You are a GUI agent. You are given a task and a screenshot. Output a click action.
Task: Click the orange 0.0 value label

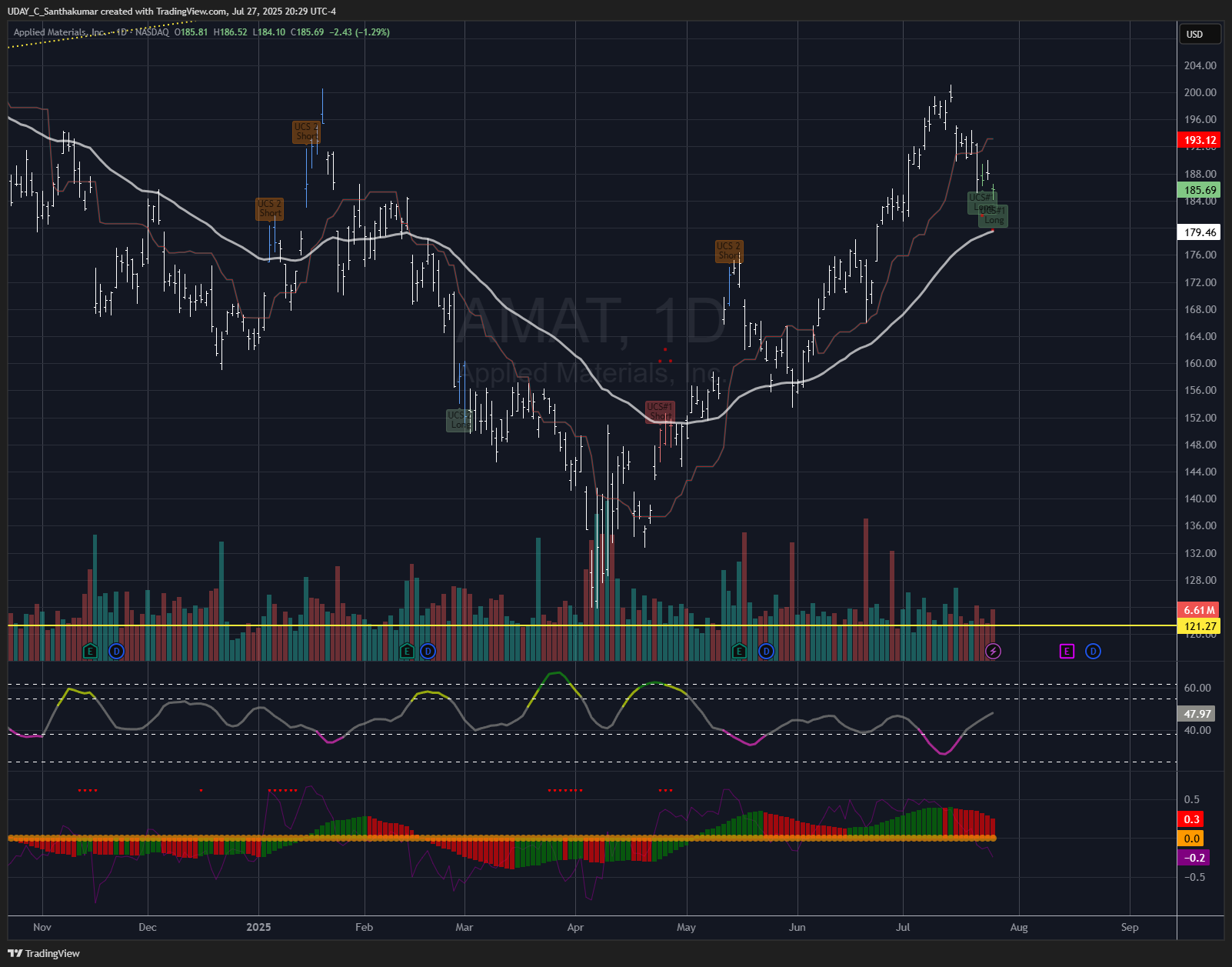(1191, 839)
